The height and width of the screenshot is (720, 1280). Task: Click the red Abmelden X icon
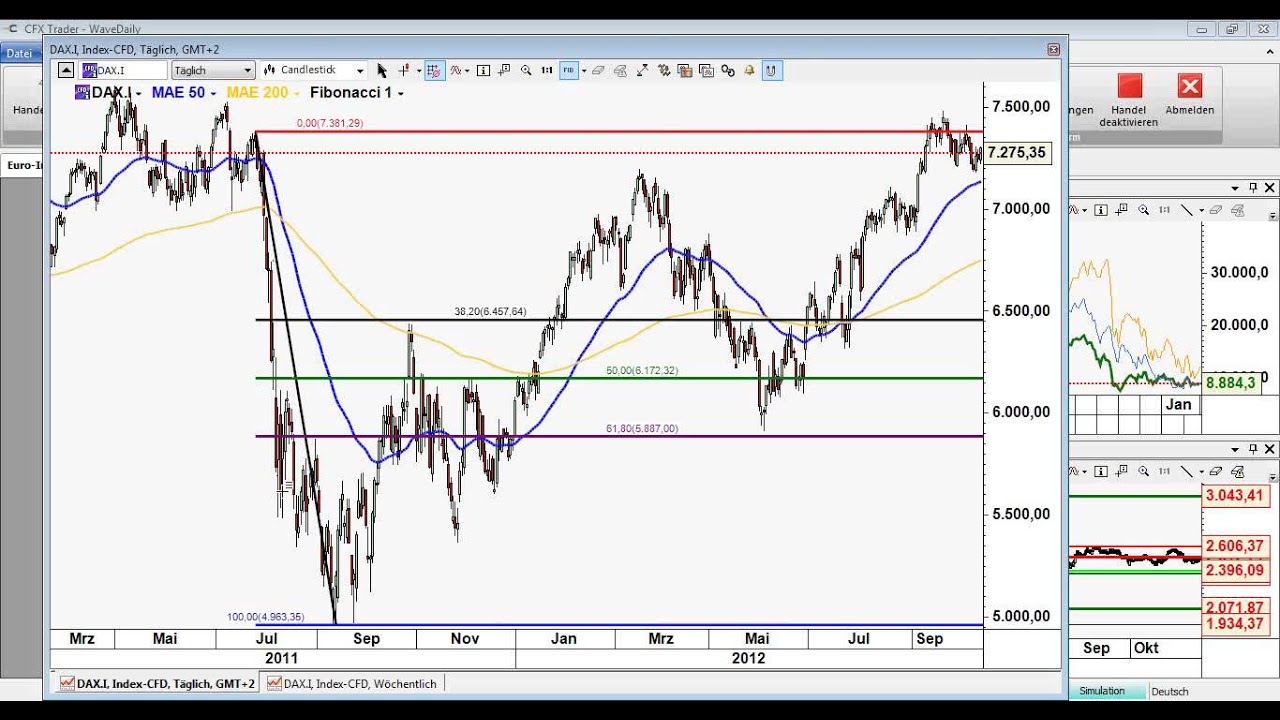(x=1189, y=86)
